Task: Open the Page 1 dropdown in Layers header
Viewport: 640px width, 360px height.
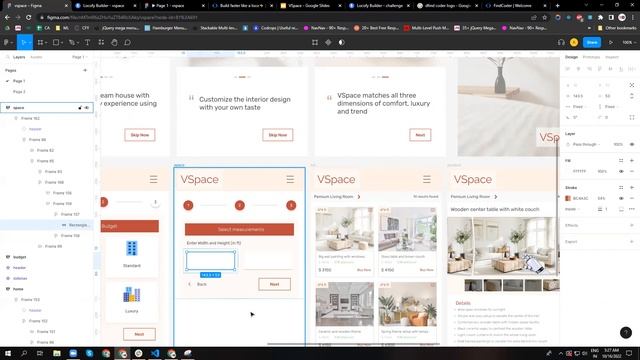Action: coord(79,57)
